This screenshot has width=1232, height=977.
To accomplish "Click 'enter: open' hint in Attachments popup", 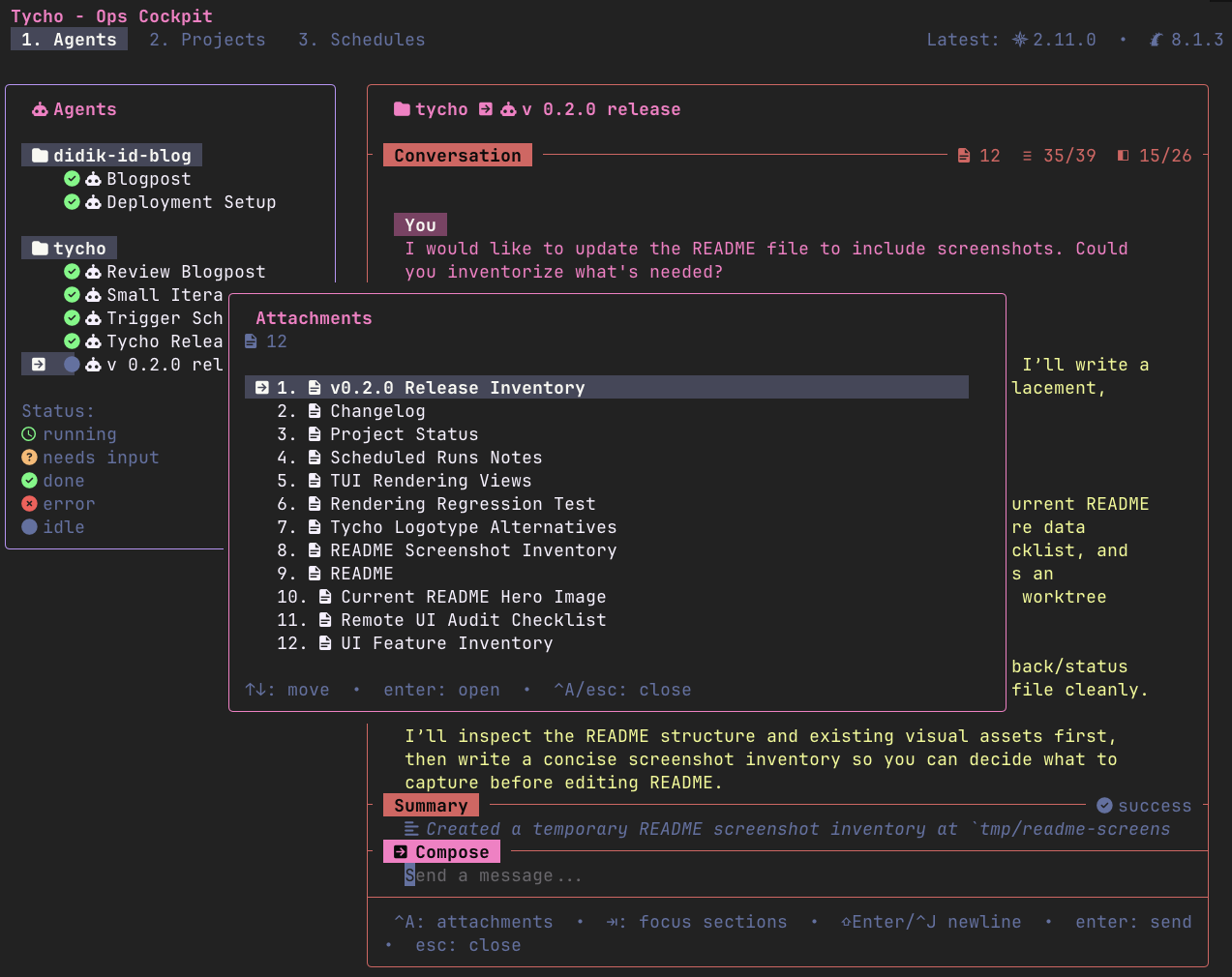I will (441, 690).
